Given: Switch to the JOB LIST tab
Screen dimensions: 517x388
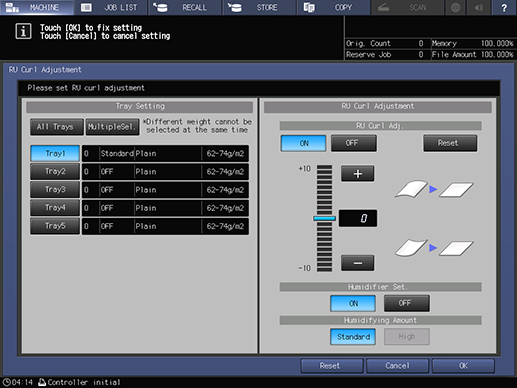Looking at the screenshot, I should tap(111, 7).
